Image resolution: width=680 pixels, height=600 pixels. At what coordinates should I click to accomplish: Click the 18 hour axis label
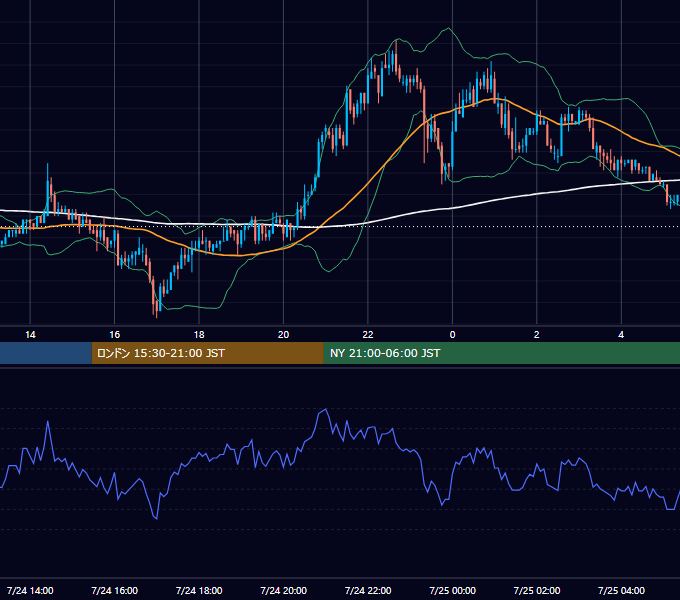[x=199, y=335]
